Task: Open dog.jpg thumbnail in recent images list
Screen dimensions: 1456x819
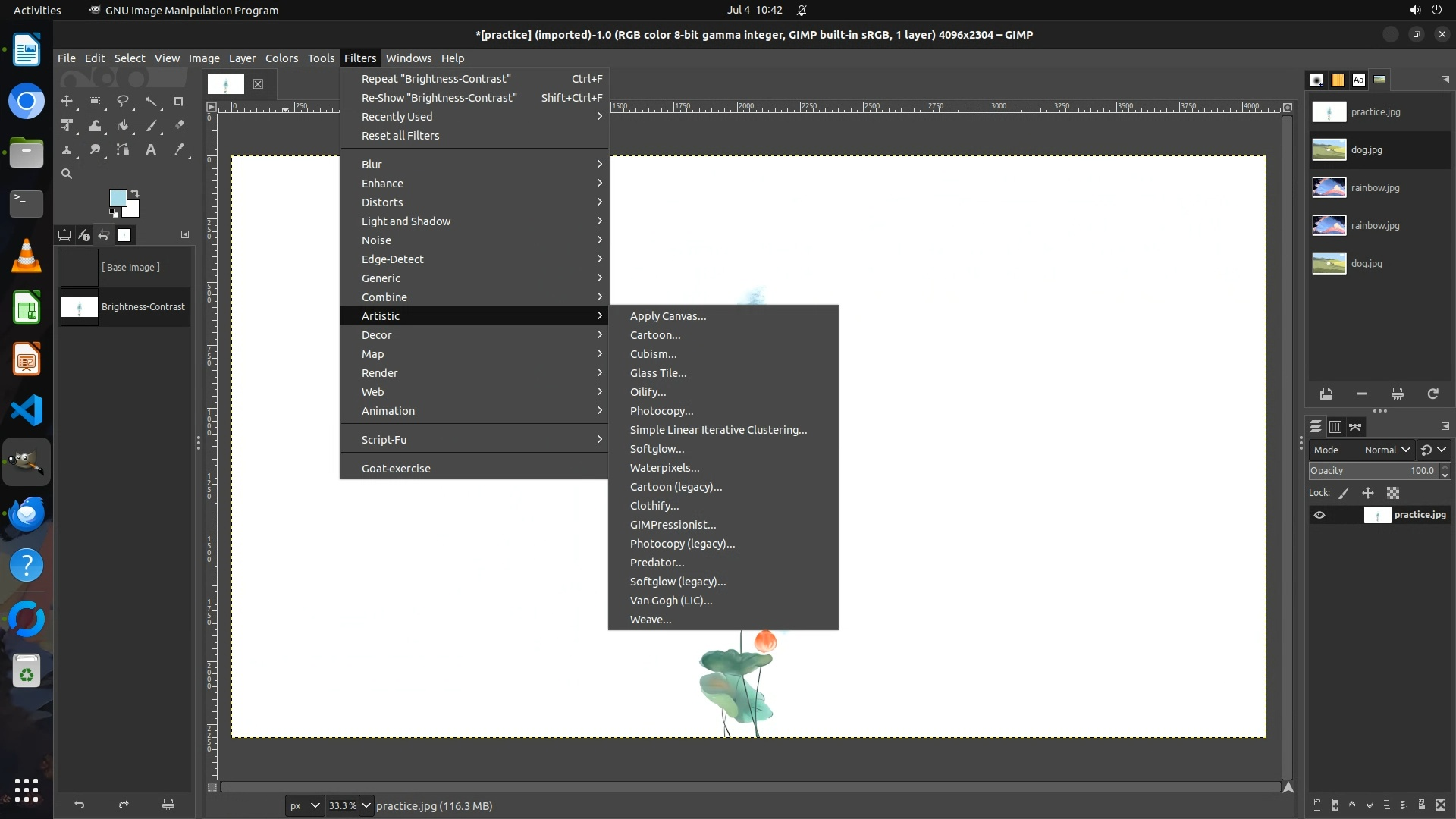Action: (x=1329, y=150)
